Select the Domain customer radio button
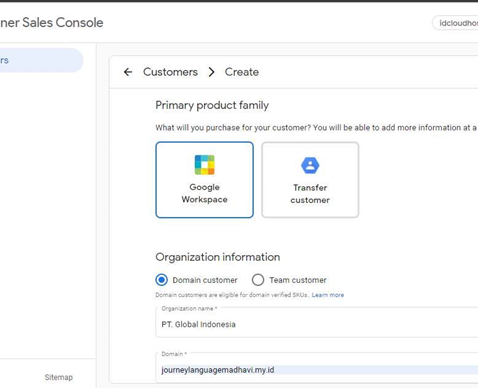478x388 pixels. [162, 280]
